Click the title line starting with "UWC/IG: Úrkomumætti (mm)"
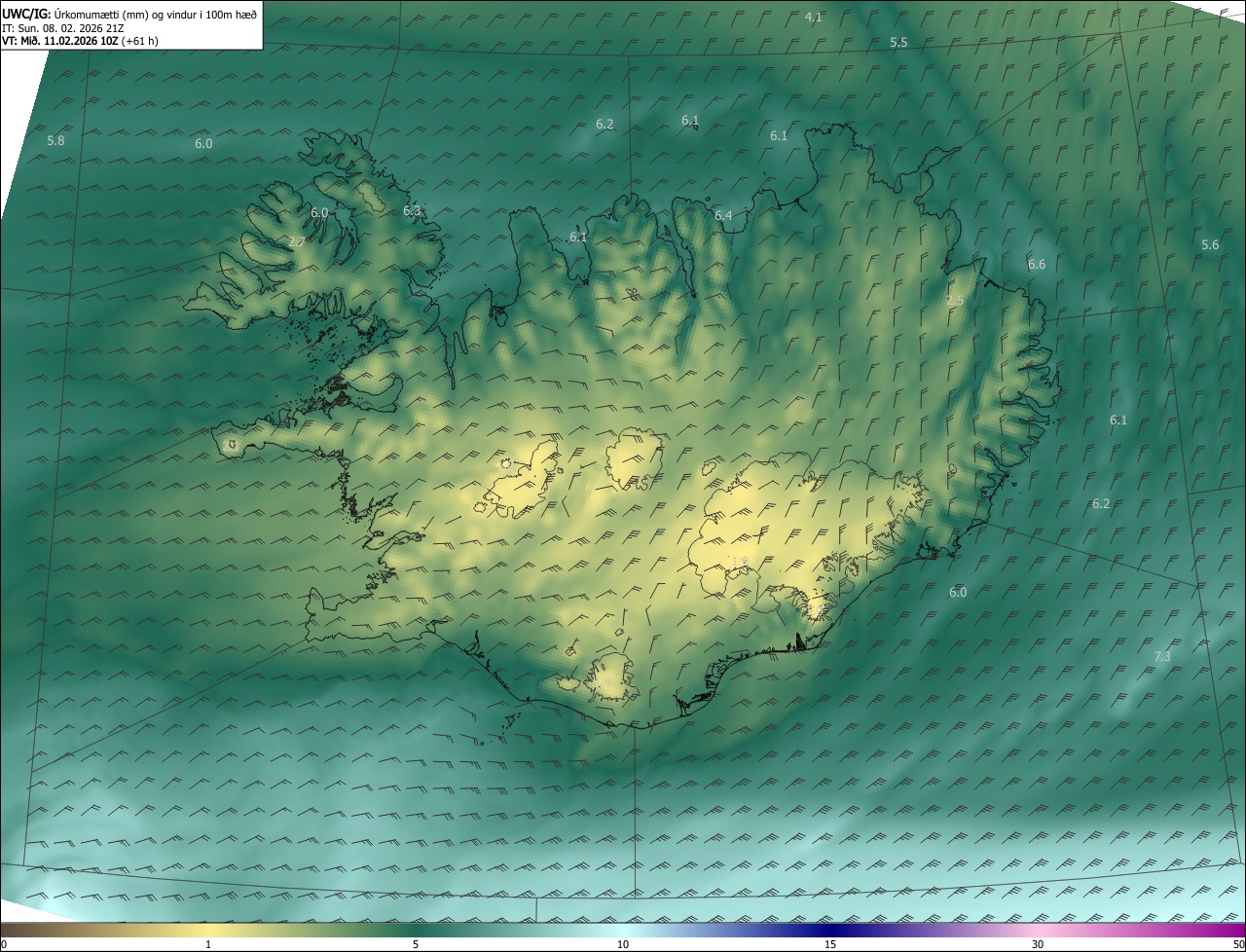This screenshot has width=1246, height=952. pos(129,13)
